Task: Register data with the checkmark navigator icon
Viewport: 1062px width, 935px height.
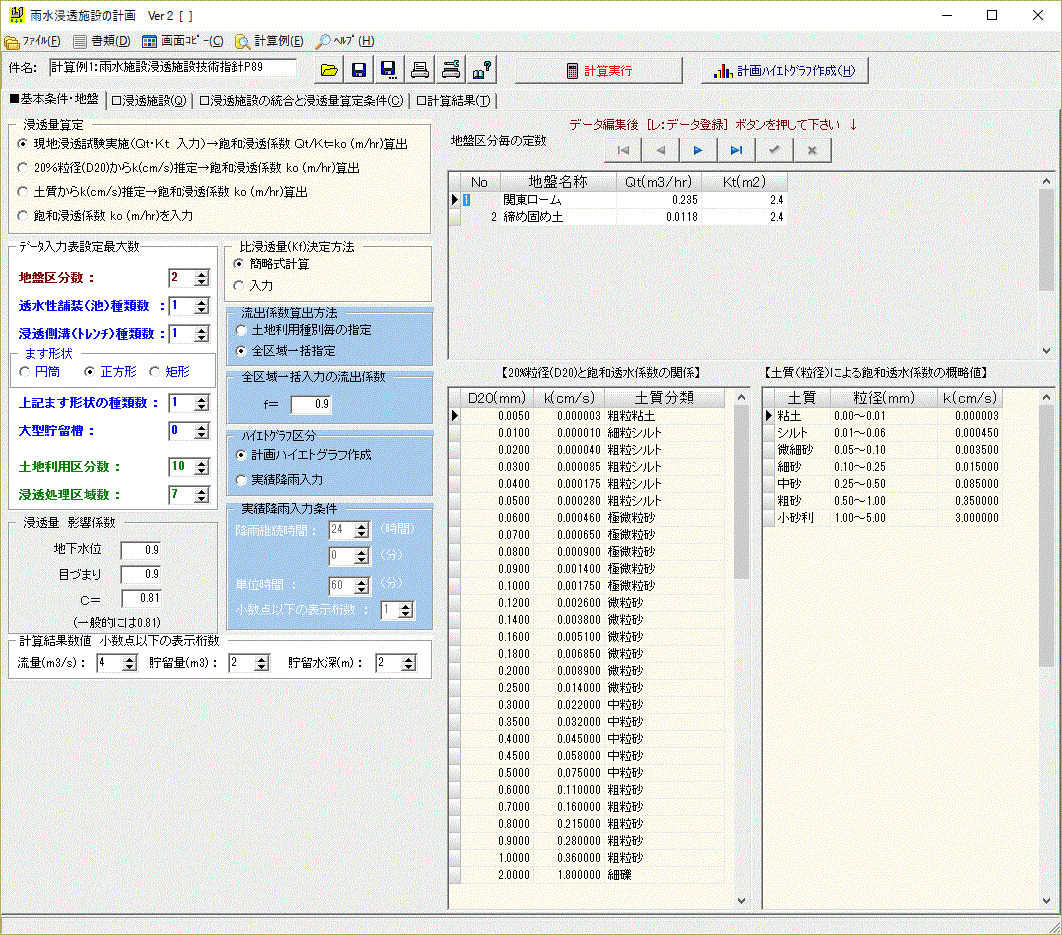Action: click(774, 149)
